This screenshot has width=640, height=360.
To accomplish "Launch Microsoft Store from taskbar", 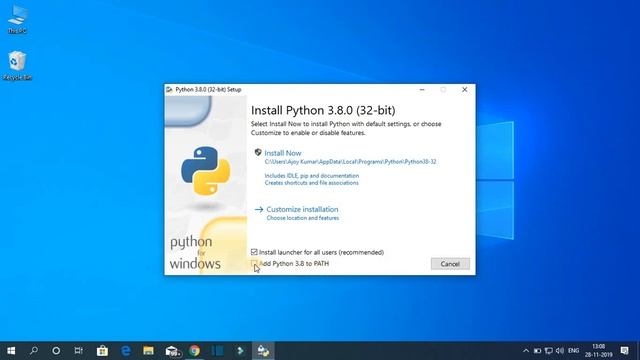I will click(x=102, y=351).
